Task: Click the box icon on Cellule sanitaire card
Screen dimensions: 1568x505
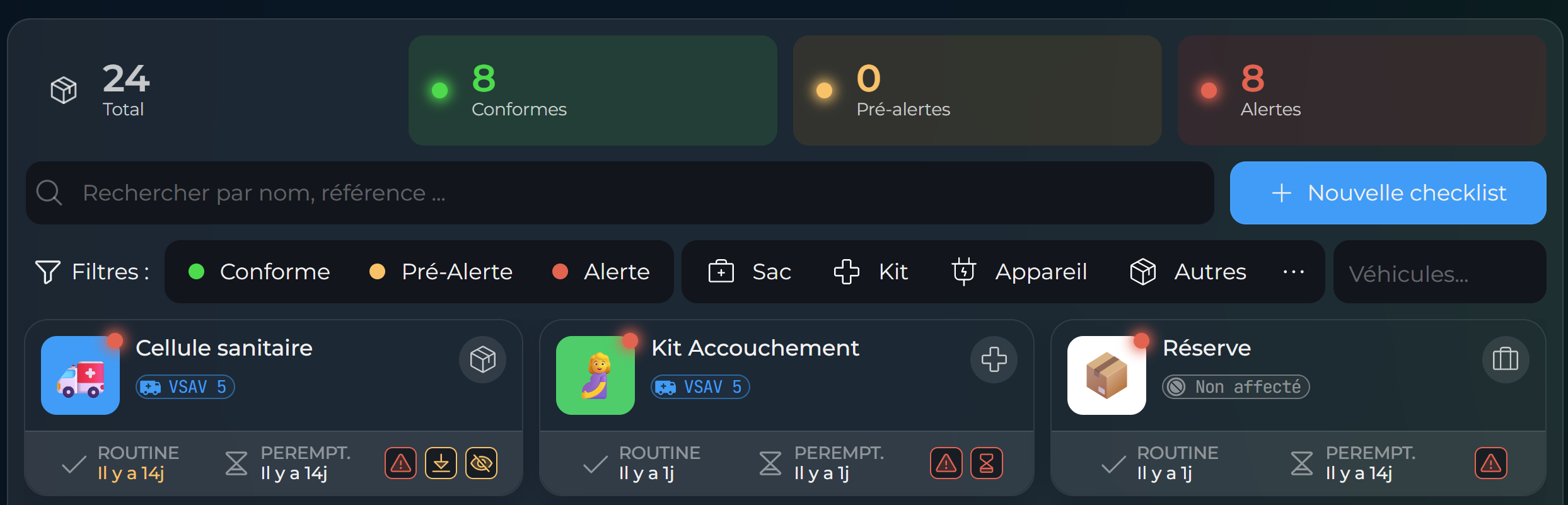Action: [482, 360]
